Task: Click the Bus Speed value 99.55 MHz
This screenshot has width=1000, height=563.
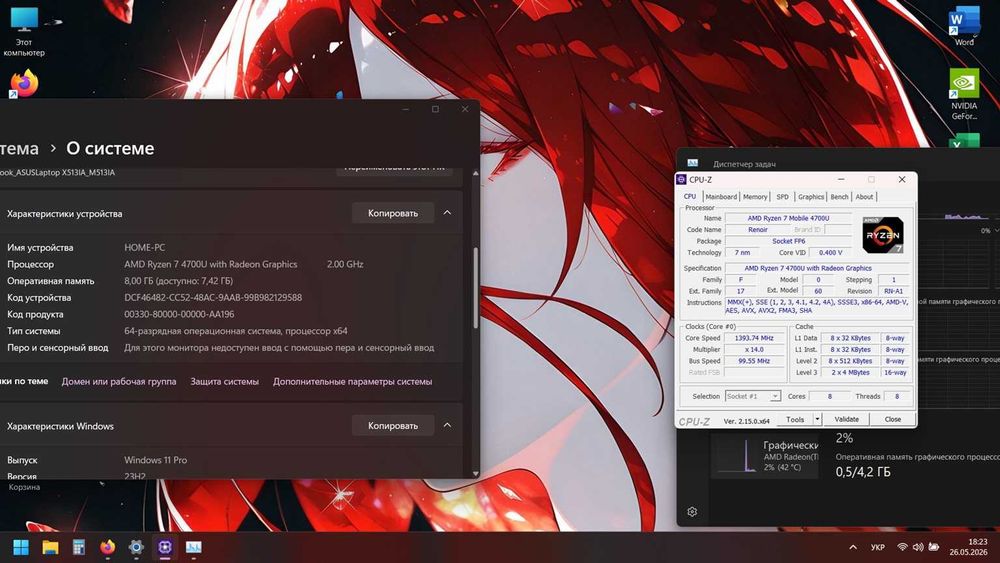Action: [x=754, y=361]
